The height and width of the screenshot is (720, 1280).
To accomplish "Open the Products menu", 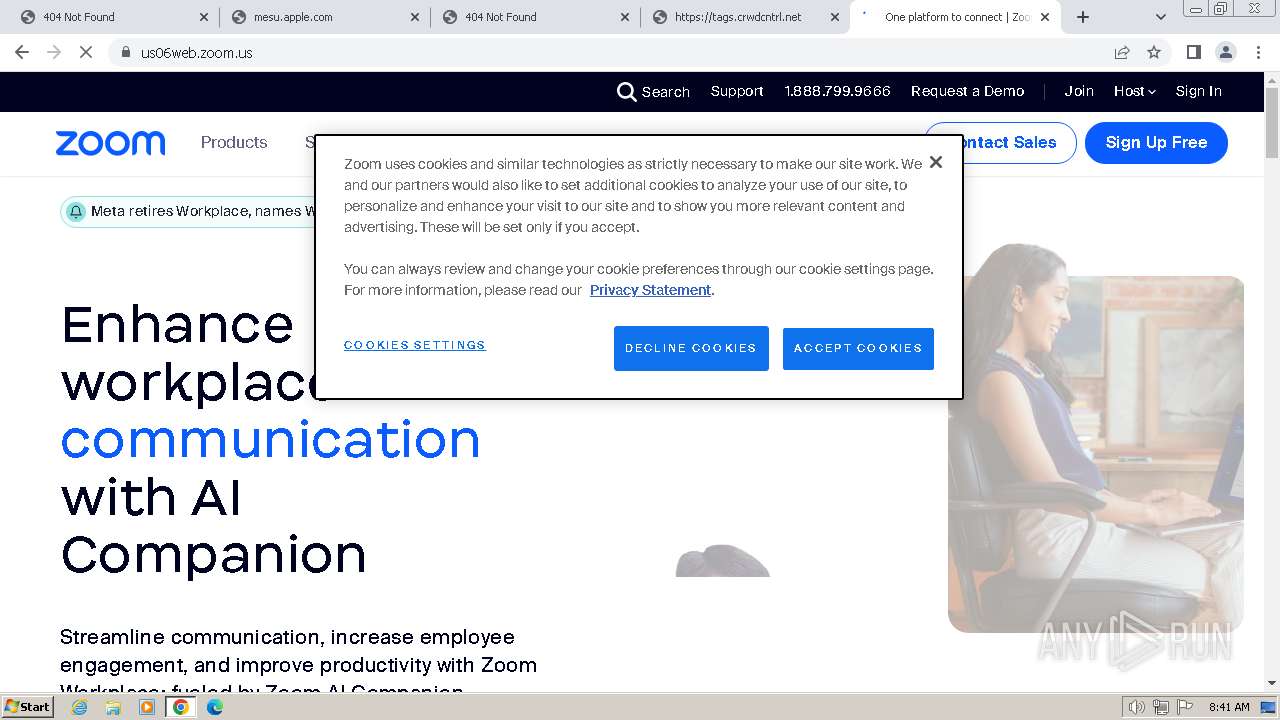I will point(234,142).
